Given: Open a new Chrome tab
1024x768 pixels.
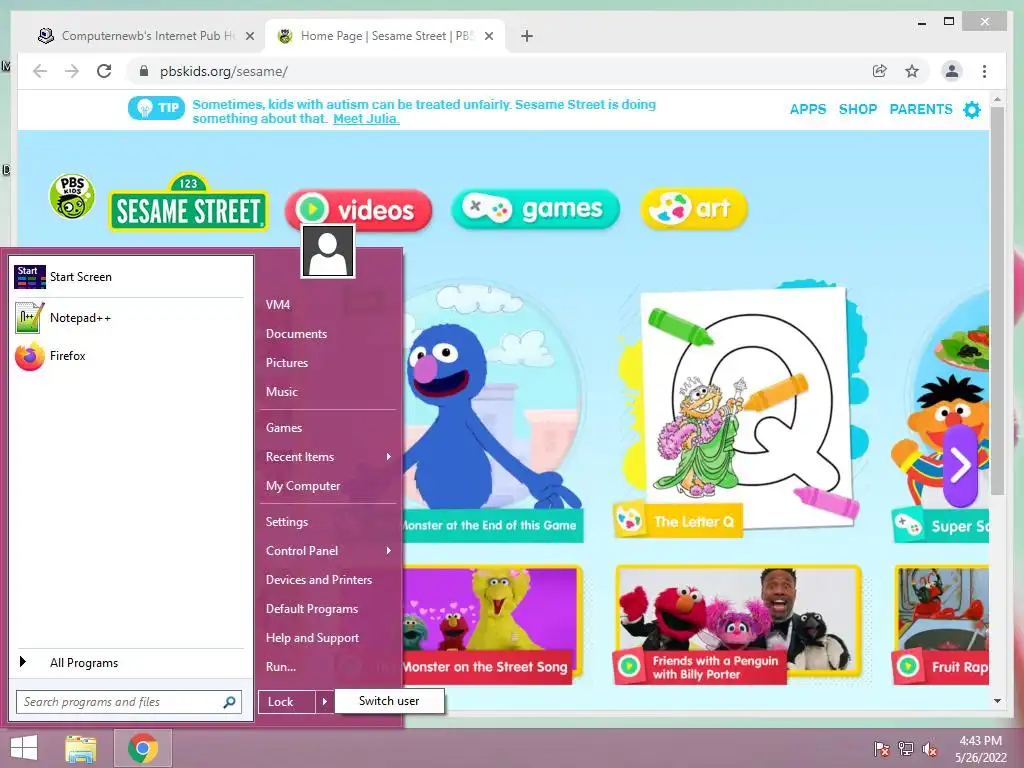Looking at the screenshot, I should click(x=527, y=36).
